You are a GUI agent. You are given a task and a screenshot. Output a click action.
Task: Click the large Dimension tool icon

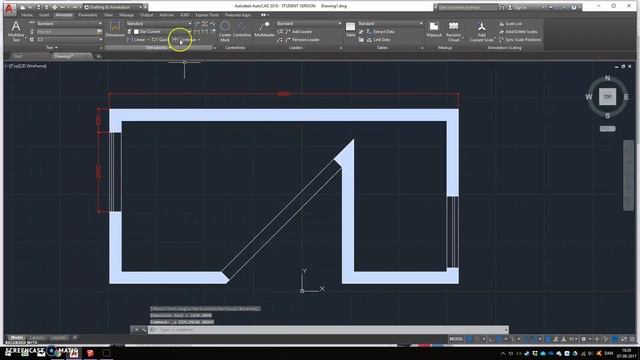coord(115,29)
